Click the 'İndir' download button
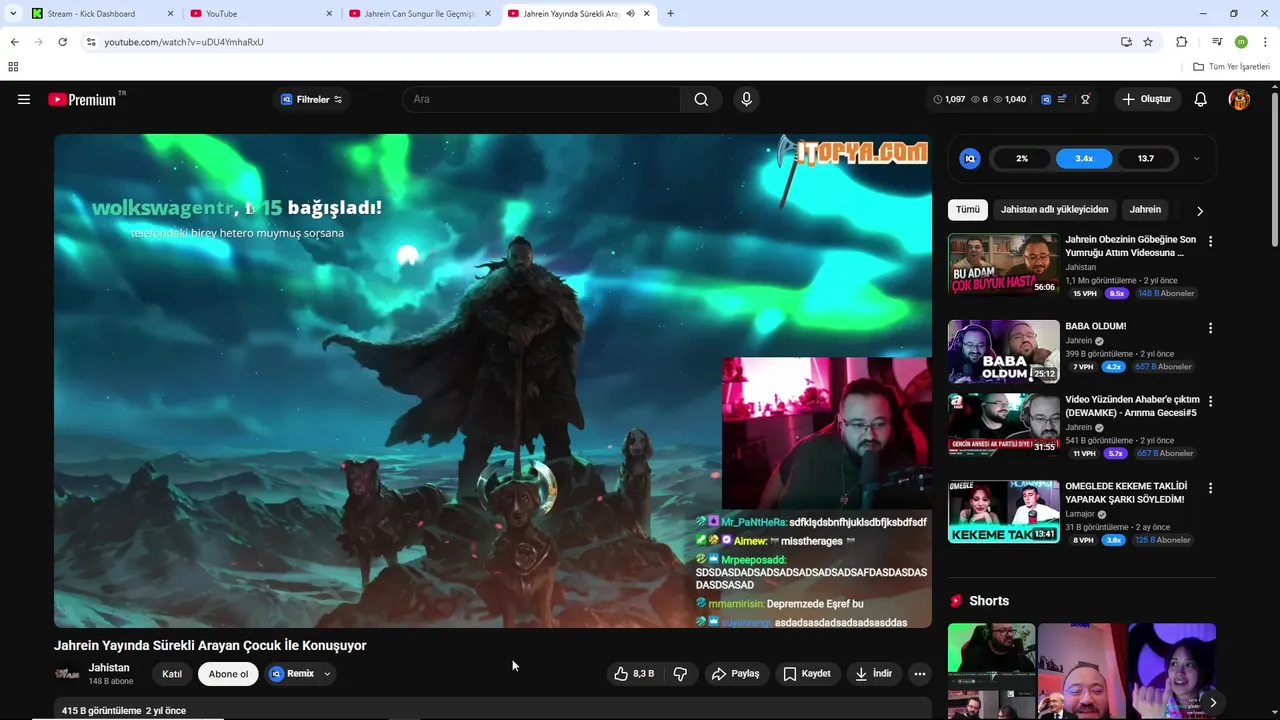Image resolution: width=1280 pixels, height=720 pixels. tap(873, 674)
